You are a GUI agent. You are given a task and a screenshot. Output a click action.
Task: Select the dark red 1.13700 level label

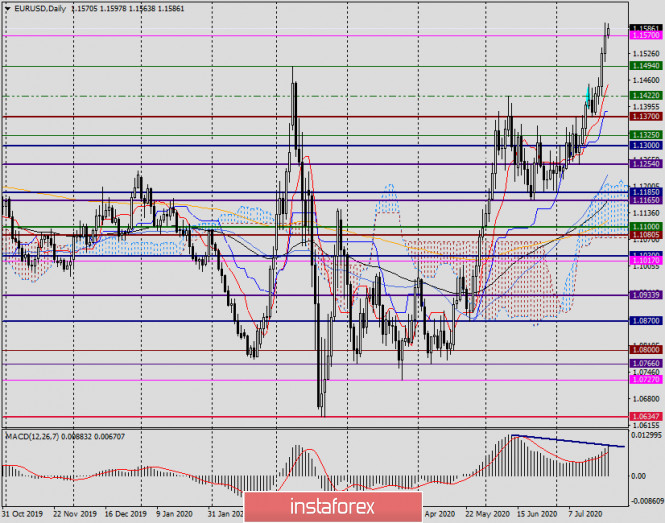[643, 116]
